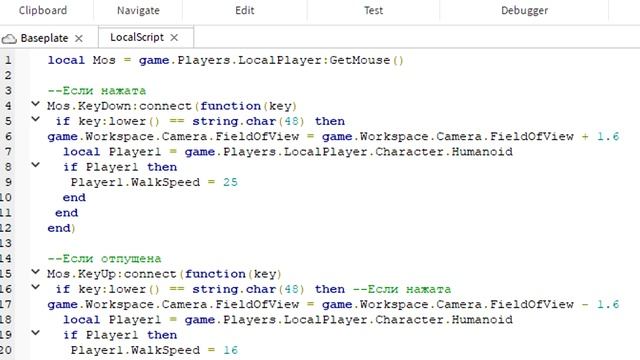
Task: Click the comment '--Если нажата' on line 3
Action: [97, 91]
